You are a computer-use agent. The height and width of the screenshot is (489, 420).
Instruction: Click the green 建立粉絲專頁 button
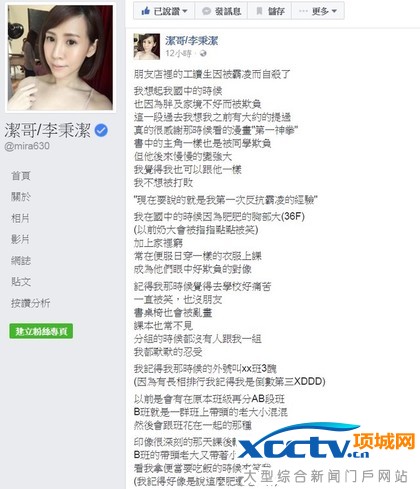(41, 331)
